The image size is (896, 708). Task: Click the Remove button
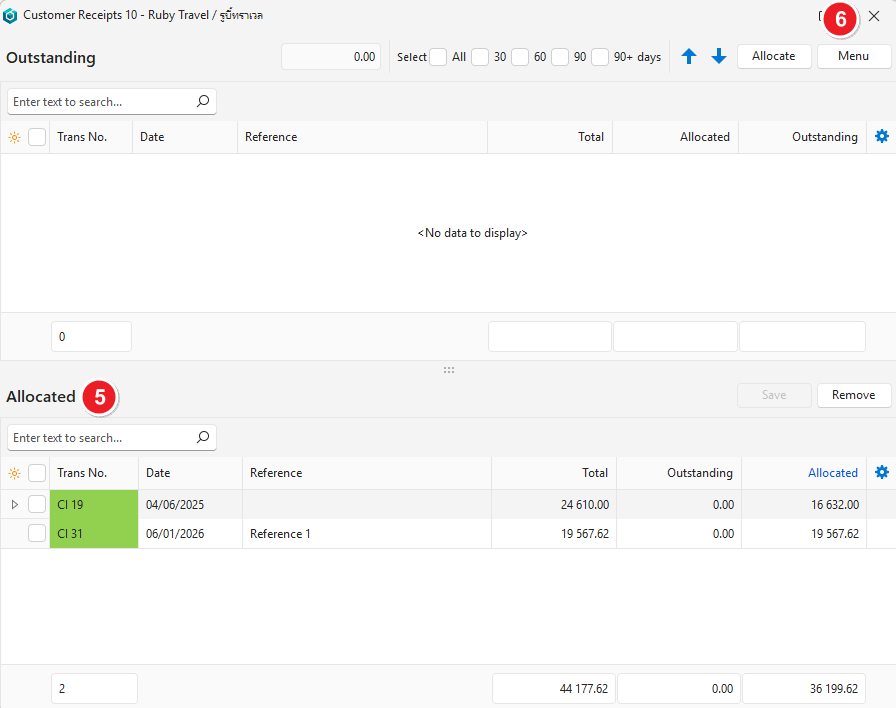point(853,395)
